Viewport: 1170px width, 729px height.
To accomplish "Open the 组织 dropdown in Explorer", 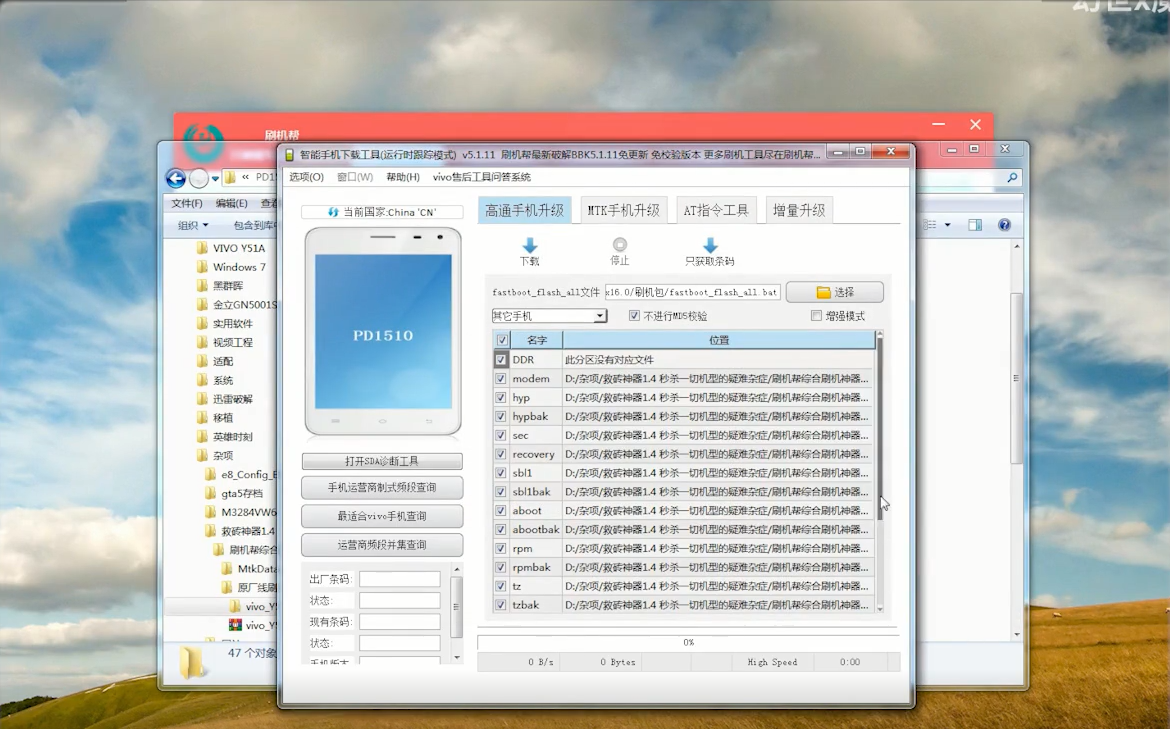I will [193, 225].
